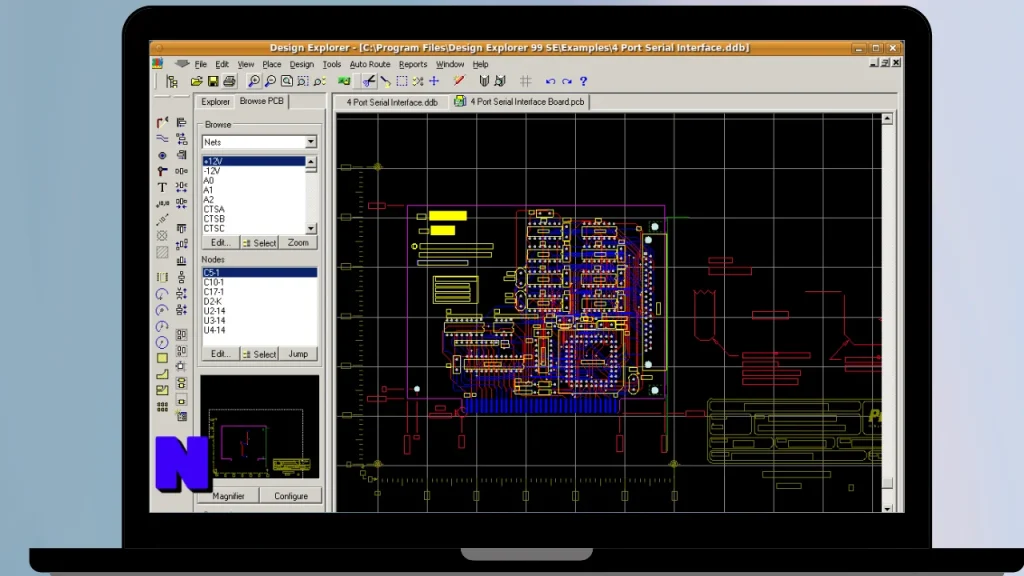Switch to the Browse PCB tab

pyautogui.click(x=261, y=101)
